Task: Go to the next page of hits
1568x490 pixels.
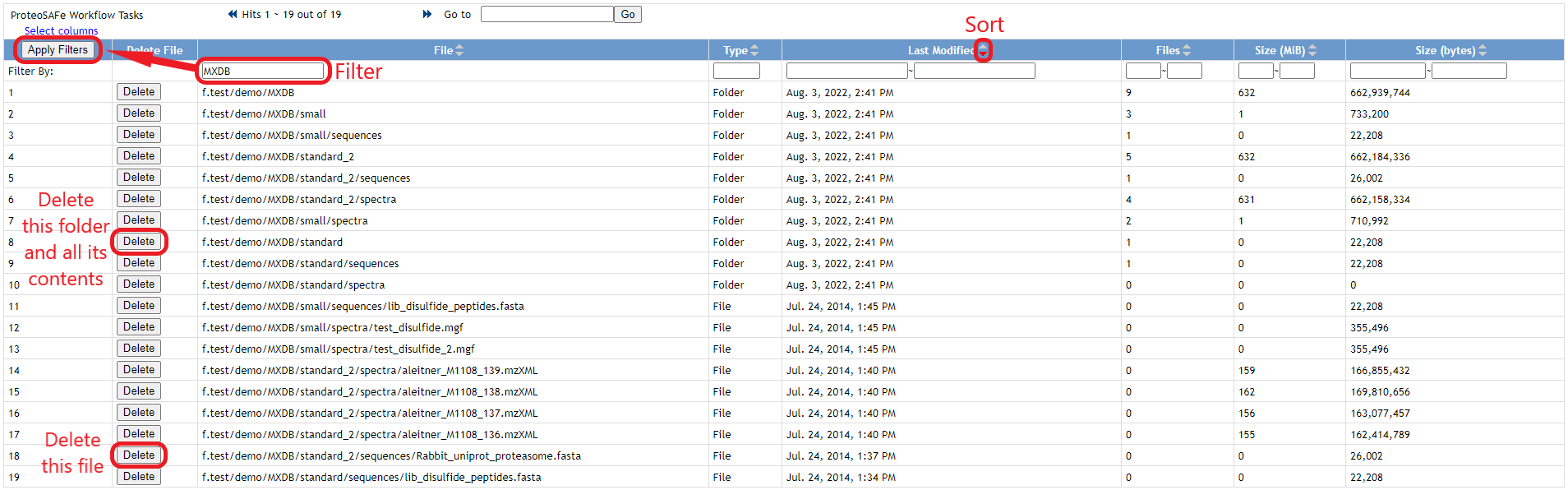Action: coord(427,14)
